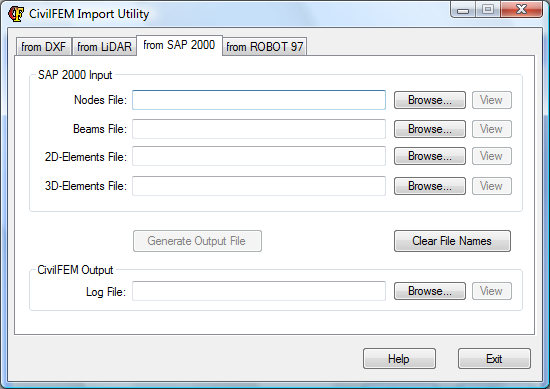Browse for the Log File
Viewport: 550px width, 389px height.
(430, 291)
